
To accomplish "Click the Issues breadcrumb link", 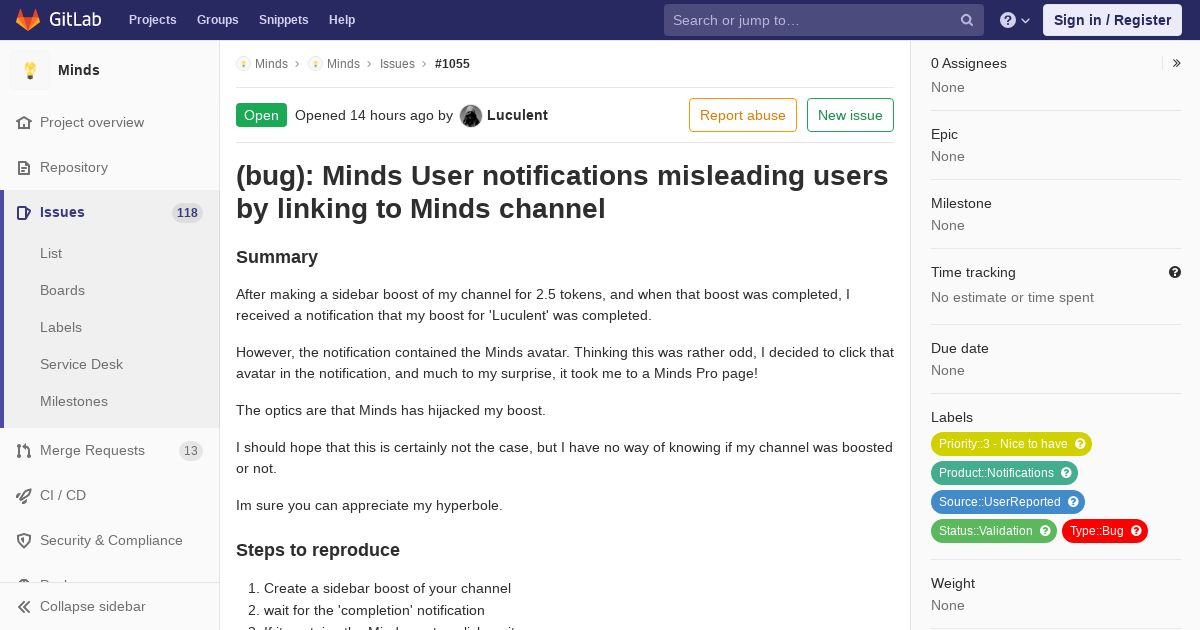I will coord(397,63).
